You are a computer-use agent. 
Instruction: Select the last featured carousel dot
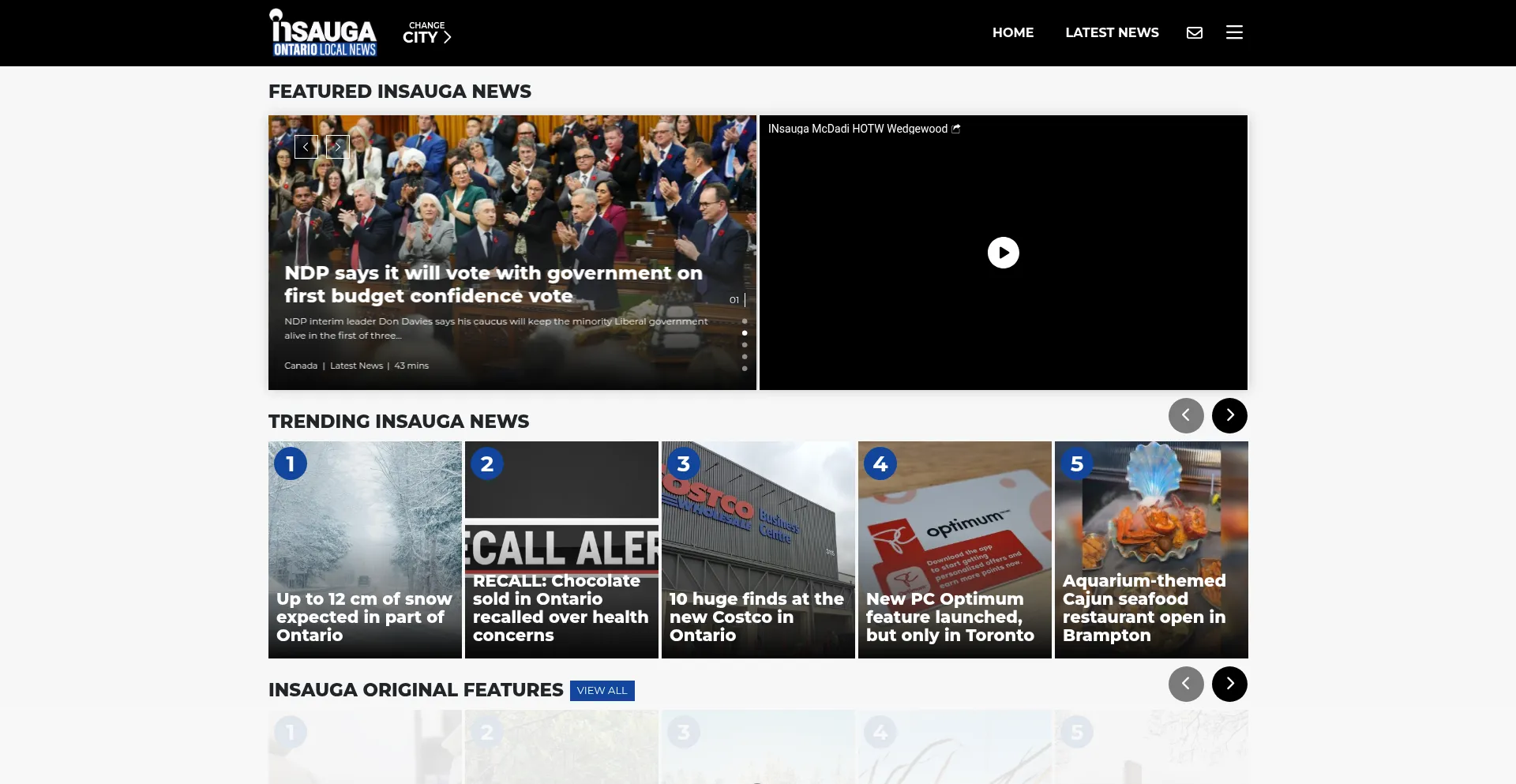click(x=745, y=369)
